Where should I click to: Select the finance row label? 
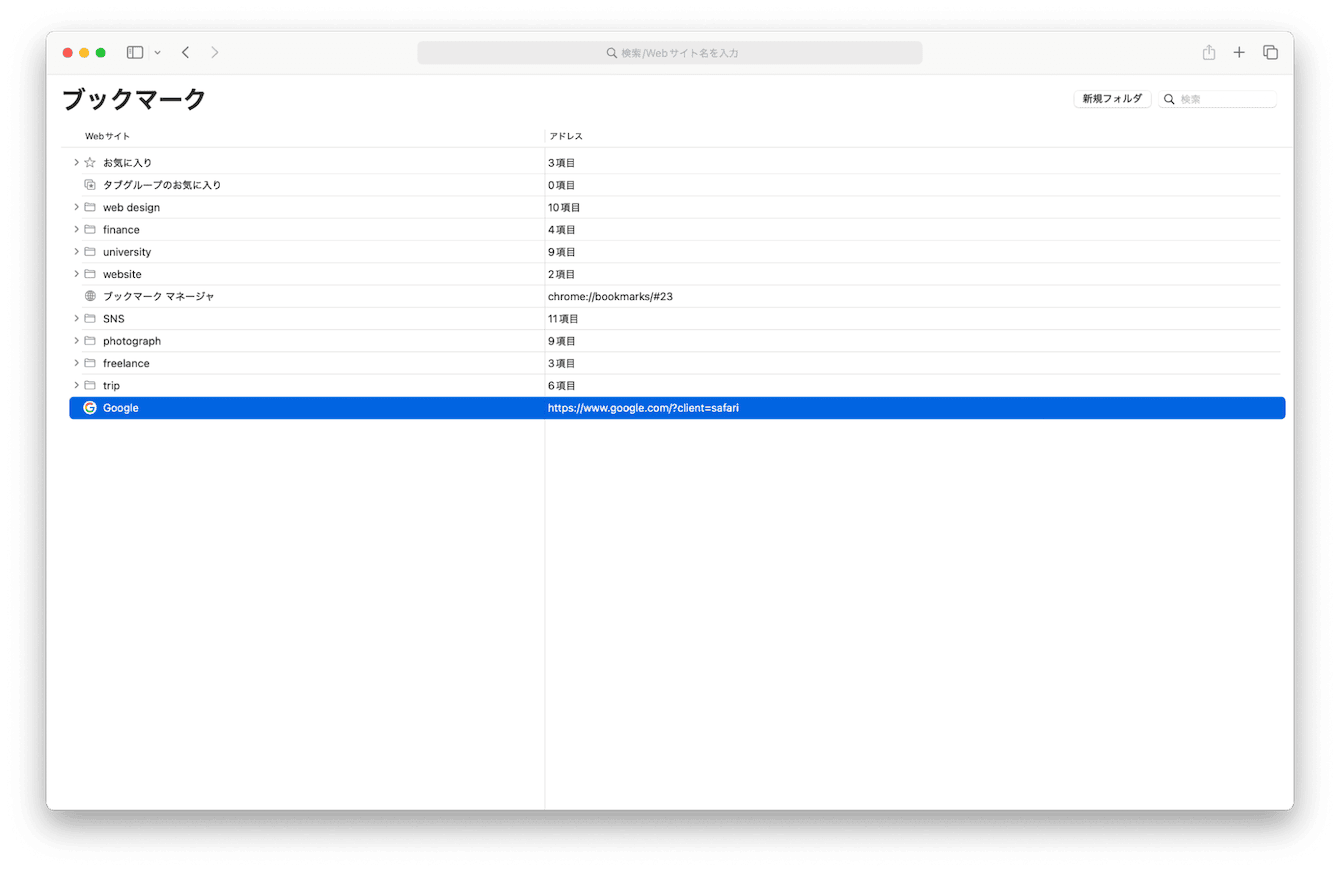(x=121, y=229)
